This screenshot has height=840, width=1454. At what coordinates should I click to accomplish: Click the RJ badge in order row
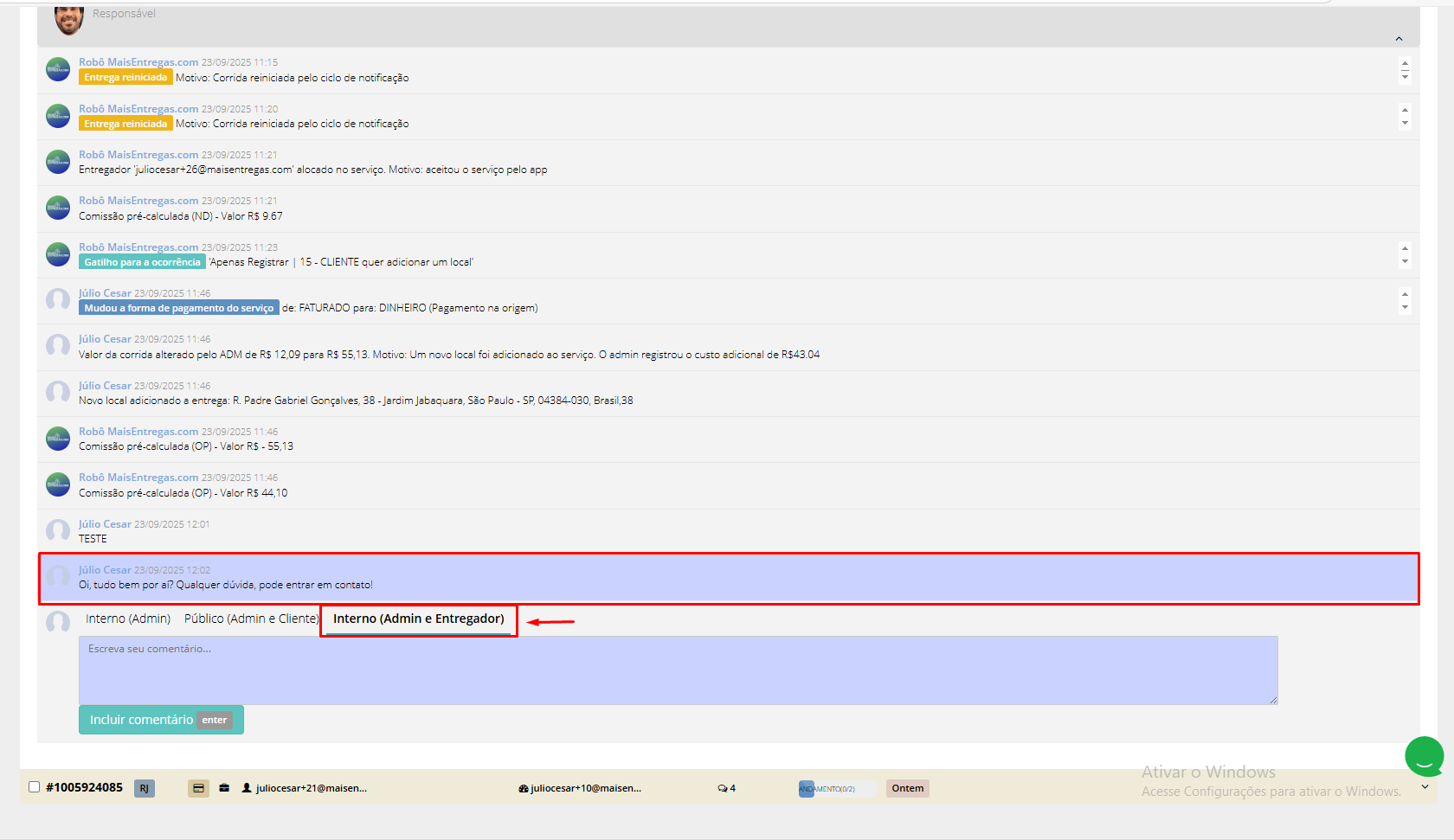click(x=145, y=788)
